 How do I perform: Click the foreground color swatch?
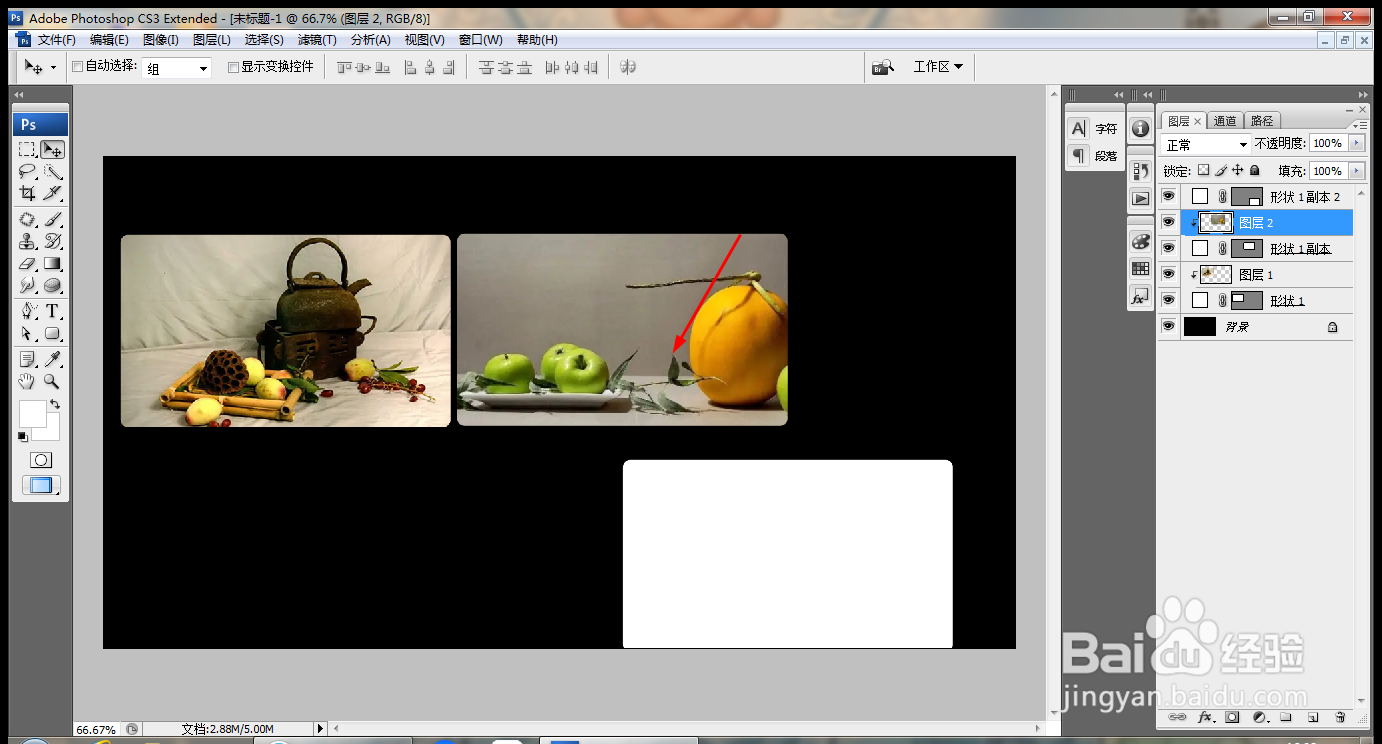tap(32, 413)
